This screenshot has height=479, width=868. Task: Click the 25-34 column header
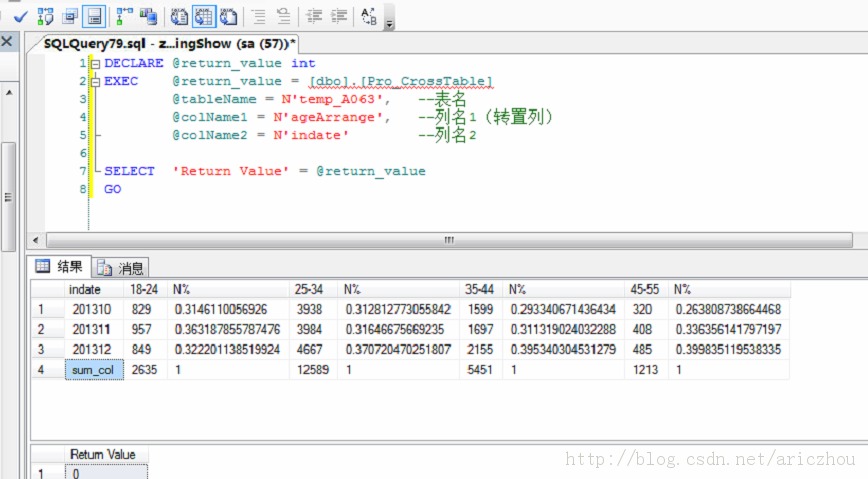coord(313,290)
